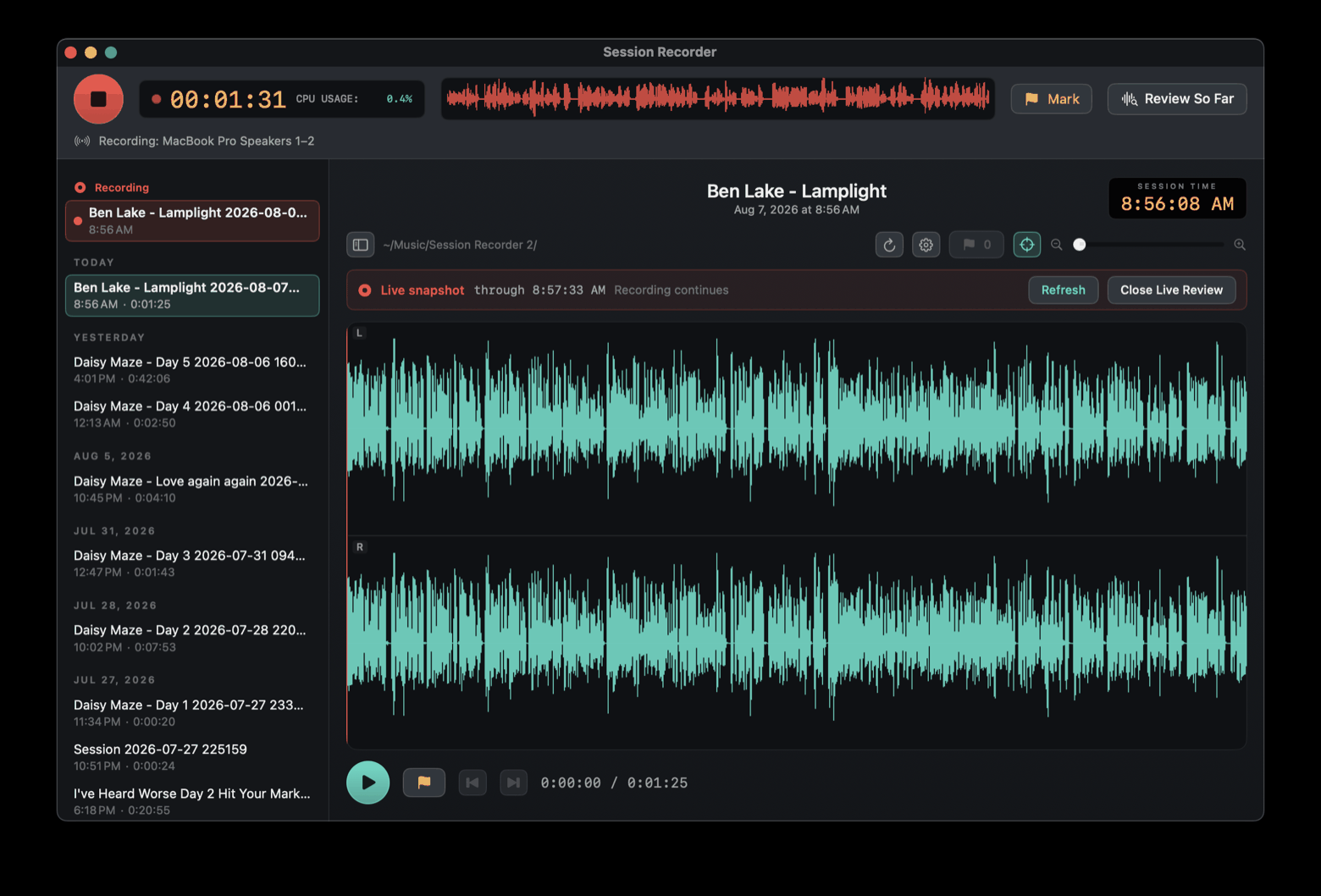Open Daisy Maze - Day 4 session

[192, 414]
